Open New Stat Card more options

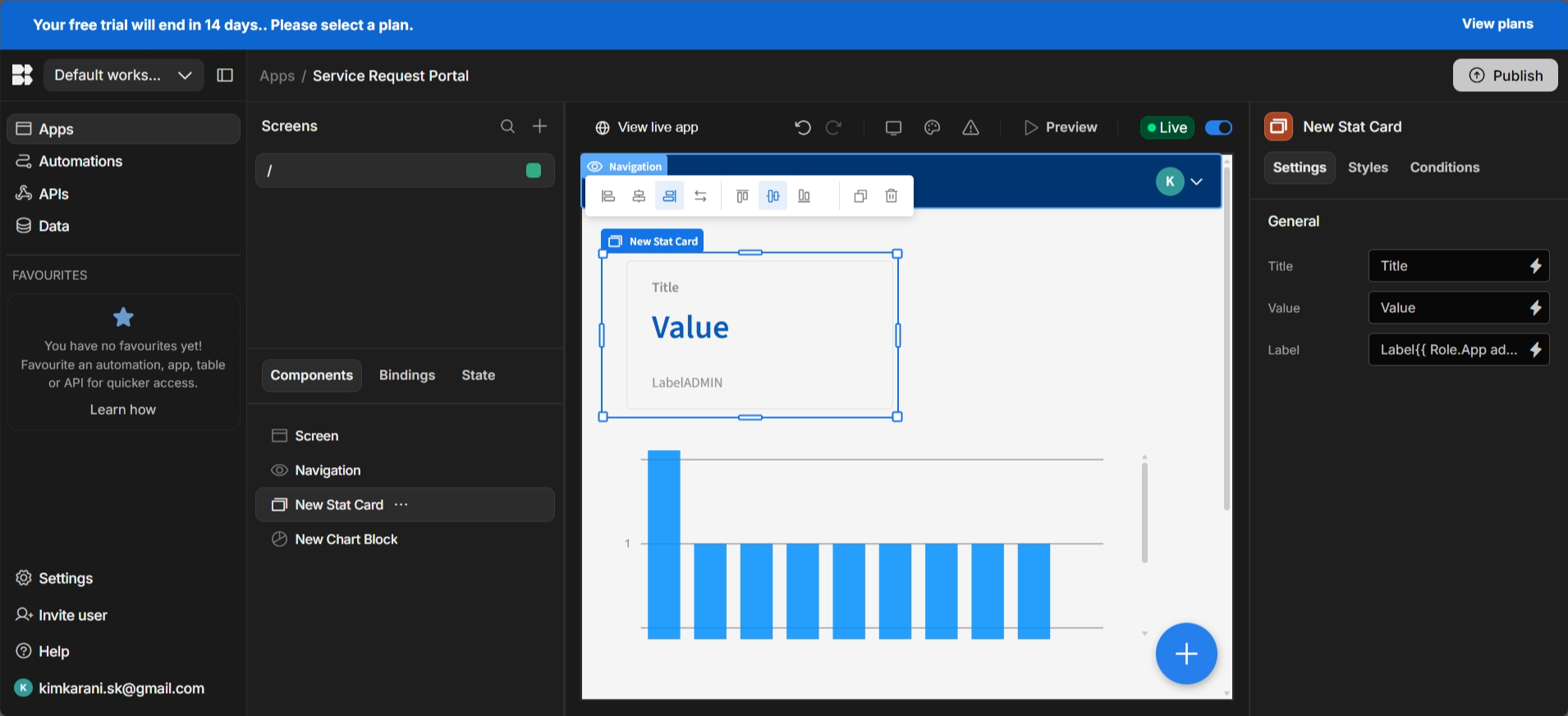click(x=401, y=504)
